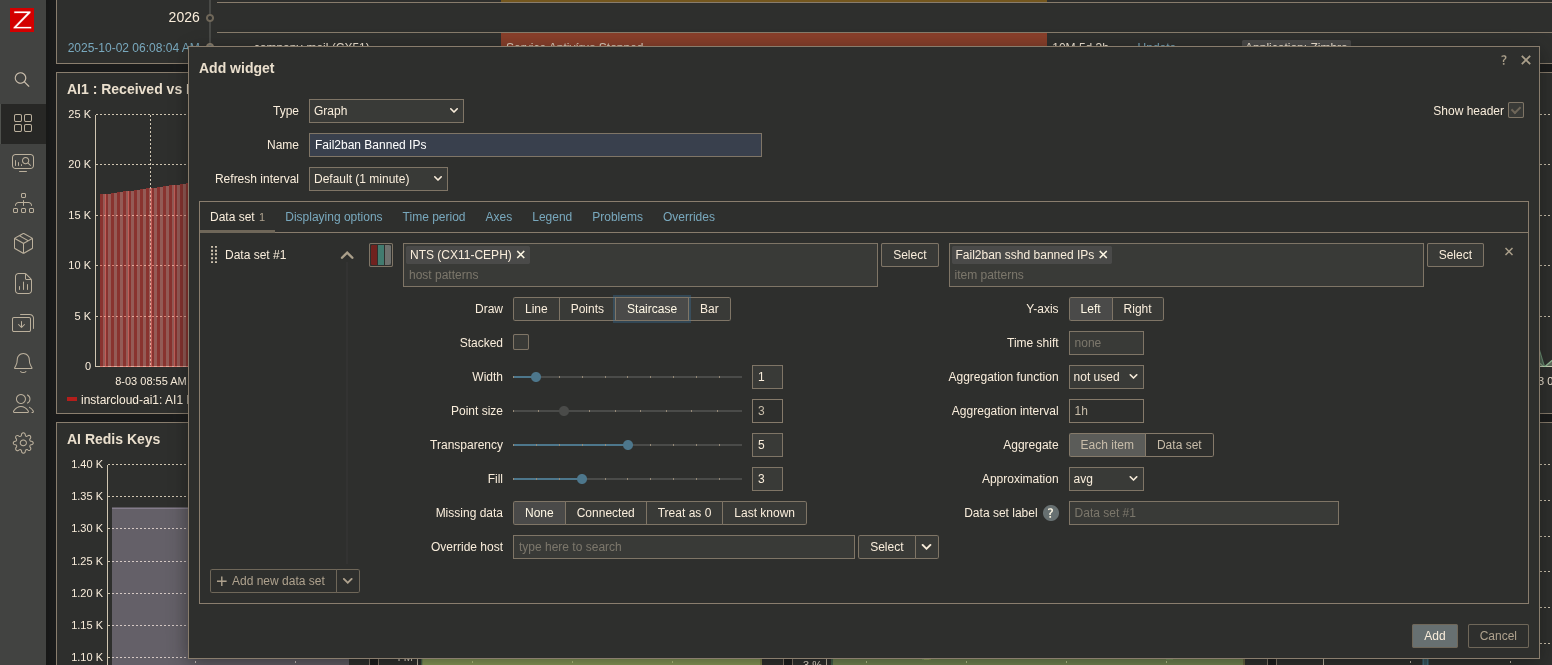Toggle the Show header checkbox
The height and width of the screenshot is (665, 1552).
1516,110
